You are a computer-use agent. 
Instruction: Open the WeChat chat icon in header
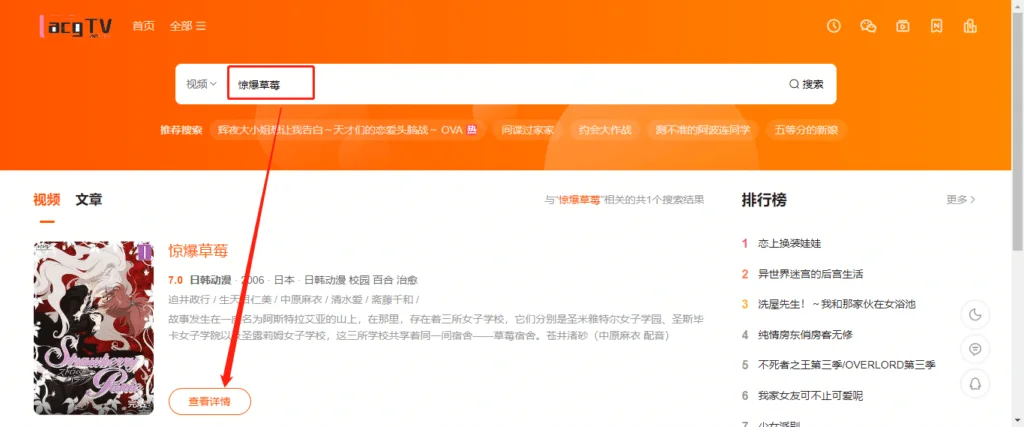(x=868, y=26)
